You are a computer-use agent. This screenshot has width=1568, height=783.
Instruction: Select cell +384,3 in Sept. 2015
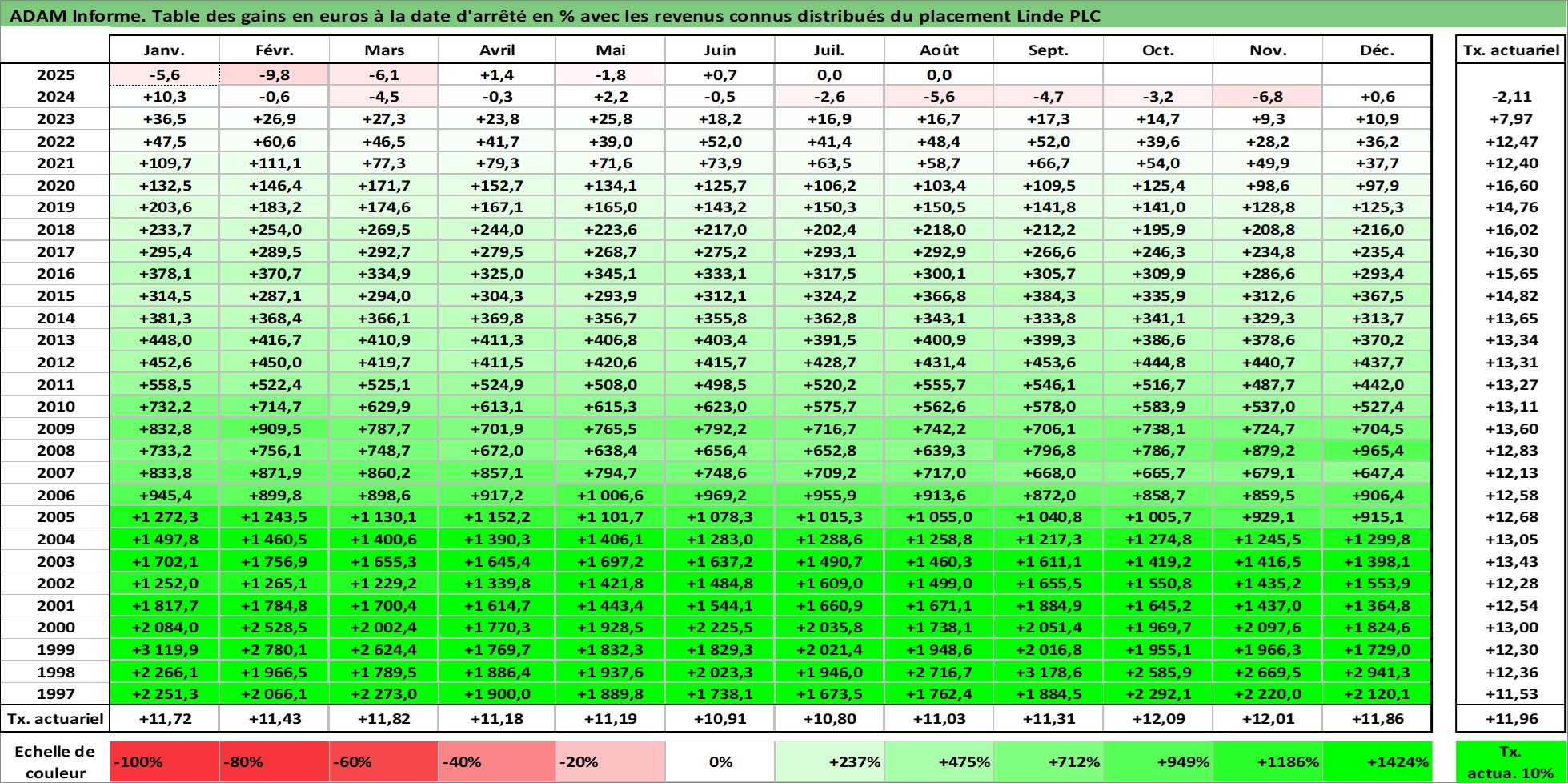pyautogui.click(x=1049, y=296)
